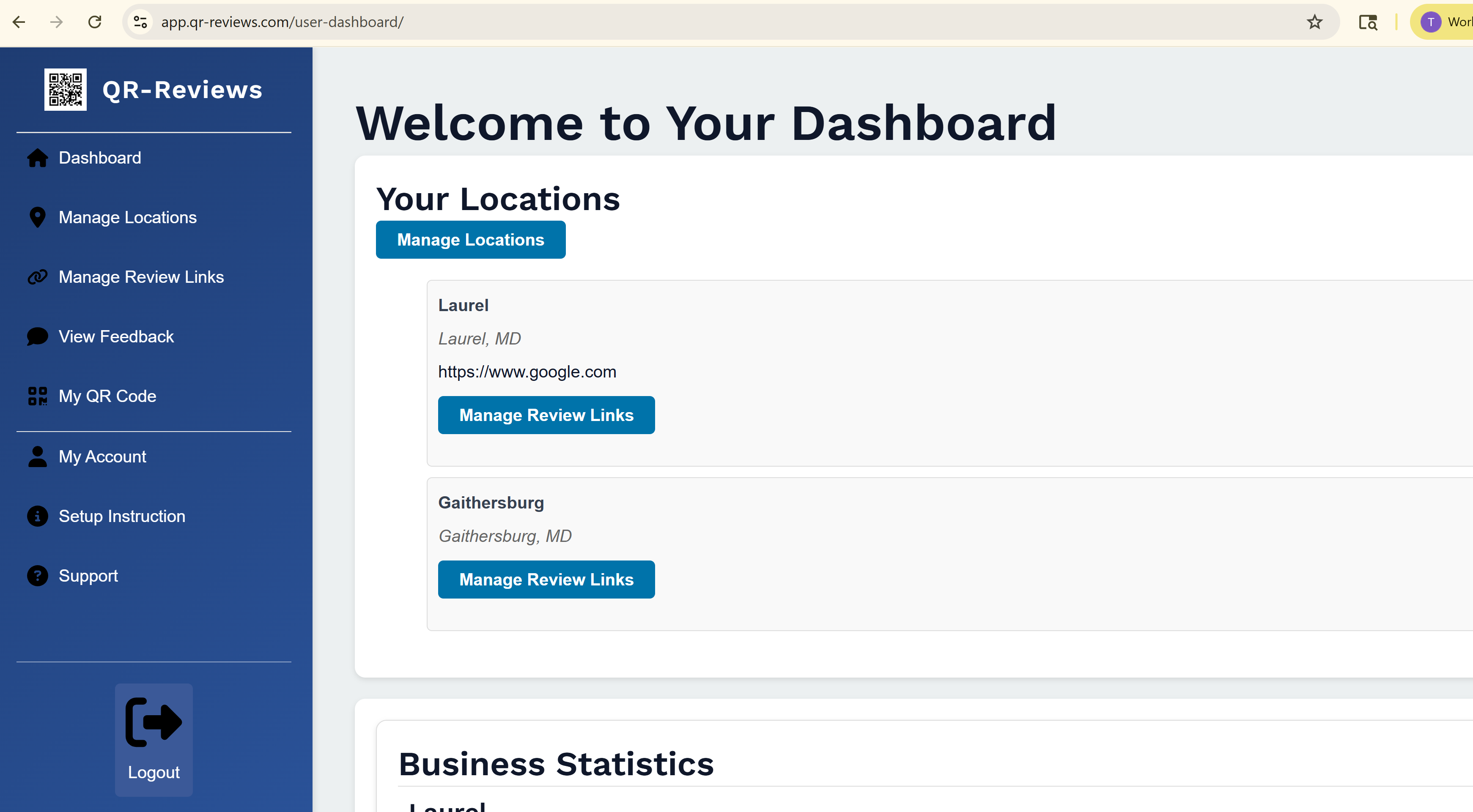This screenshot has height=812, width=1473.
Task: Click the Setup Instruction info icon
Action: tap(37, 516)
